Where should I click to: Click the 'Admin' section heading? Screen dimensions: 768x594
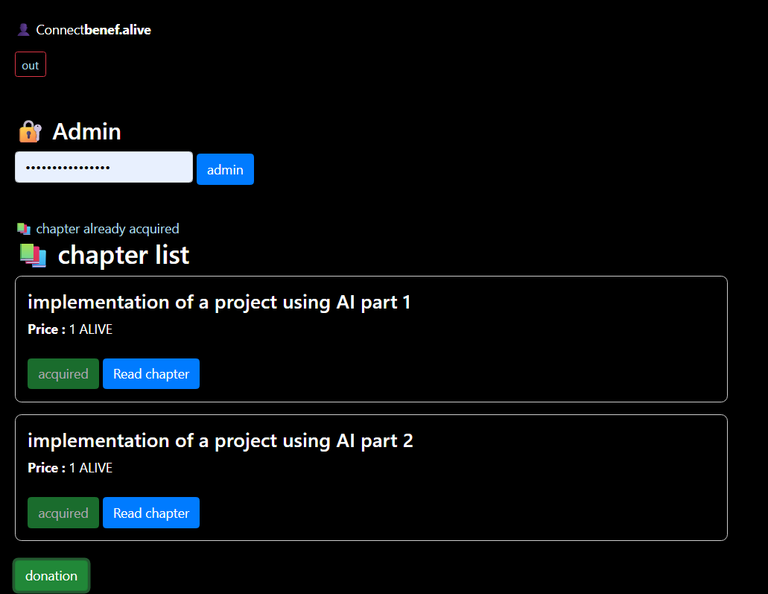(86, 132)
